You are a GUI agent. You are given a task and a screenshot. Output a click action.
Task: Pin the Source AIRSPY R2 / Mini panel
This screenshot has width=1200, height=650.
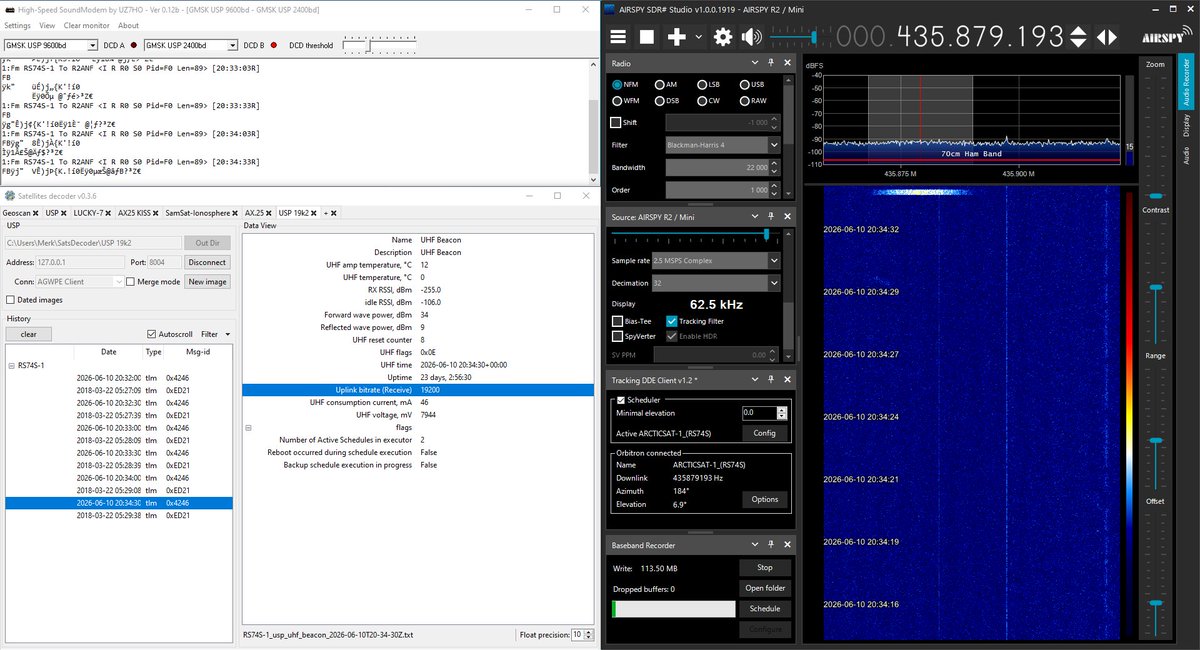click(x=770, y=217)
